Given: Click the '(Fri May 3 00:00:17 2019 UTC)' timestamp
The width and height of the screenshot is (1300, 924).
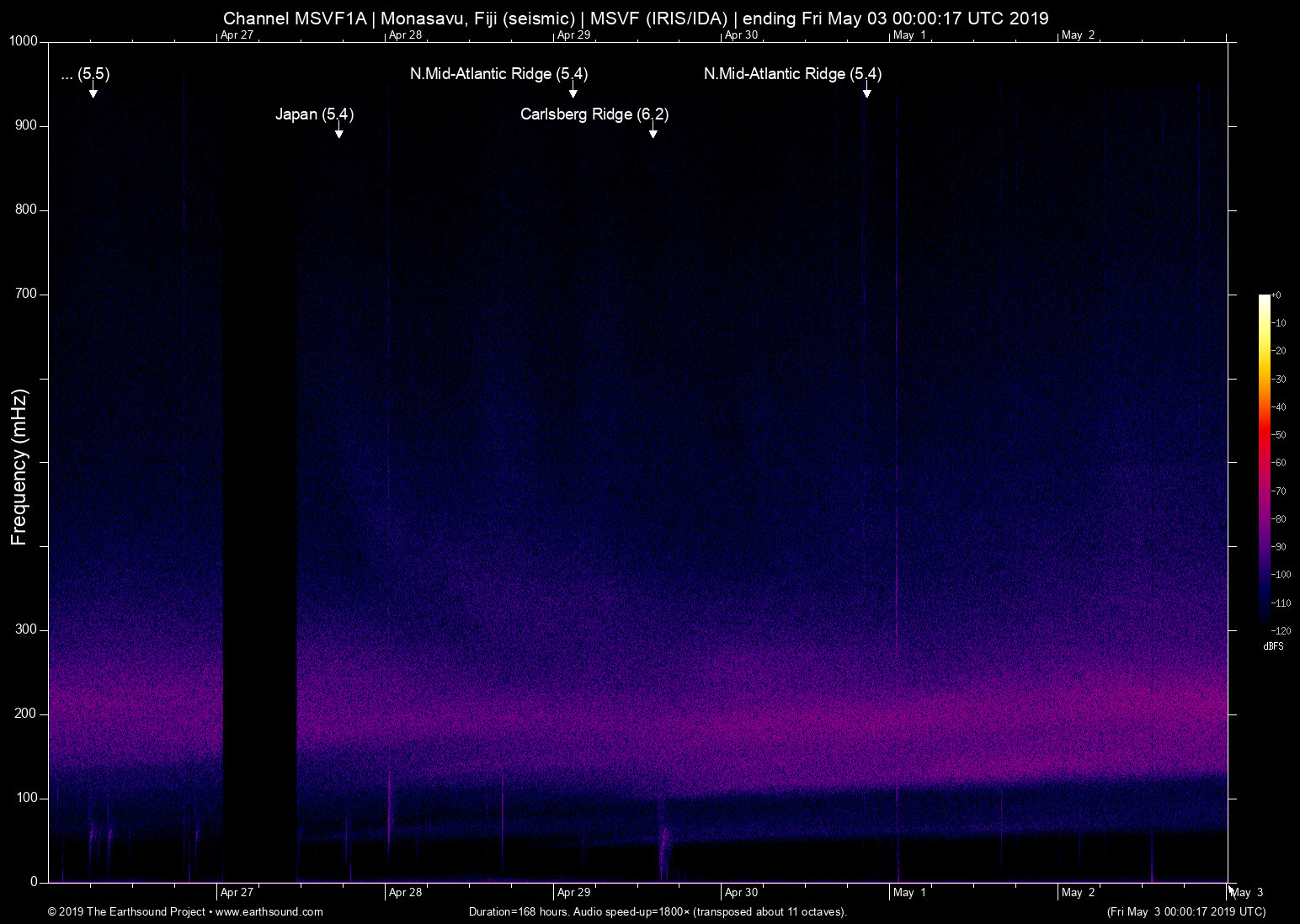Looking at the screenshot, I should (1186, 912).
